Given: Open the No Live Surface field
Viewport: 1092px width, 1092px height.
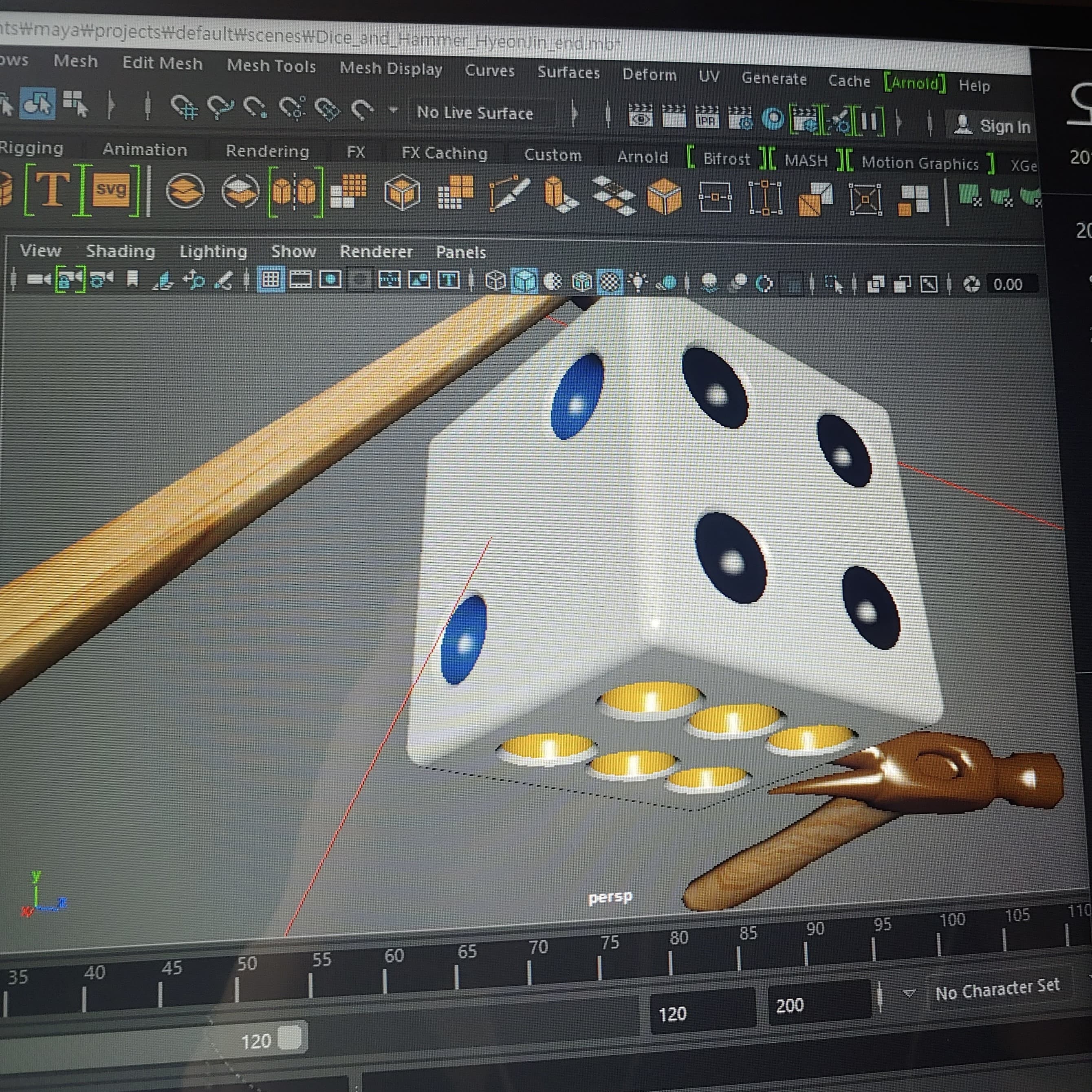Looking at the screenshot, I should pyautogui.click(x=484, y=113).
